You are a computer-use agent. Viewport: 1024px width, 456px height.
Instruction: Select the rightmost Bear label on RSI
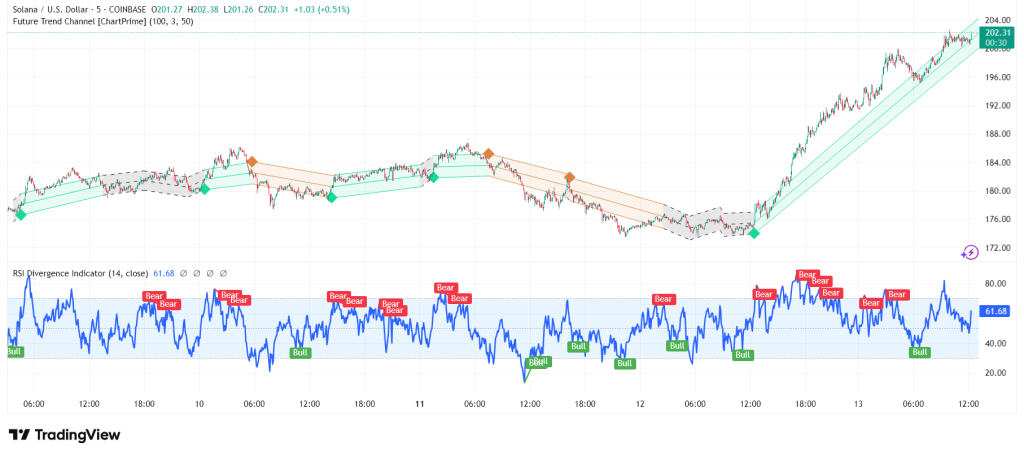pos(898,295)
